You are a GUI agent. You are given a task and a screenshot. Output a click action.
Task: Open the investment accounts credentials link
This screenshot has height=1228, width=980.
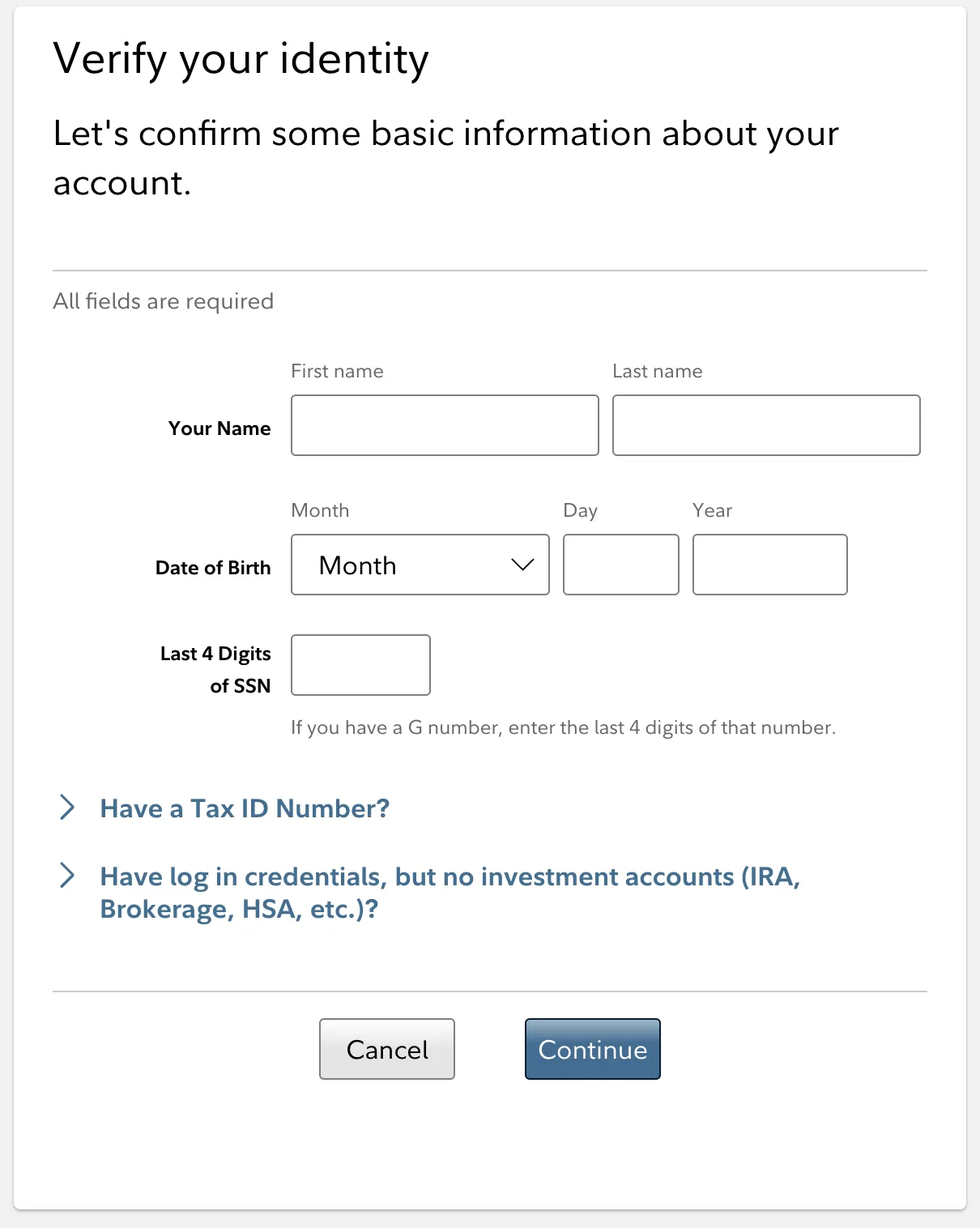pos(450,876)
